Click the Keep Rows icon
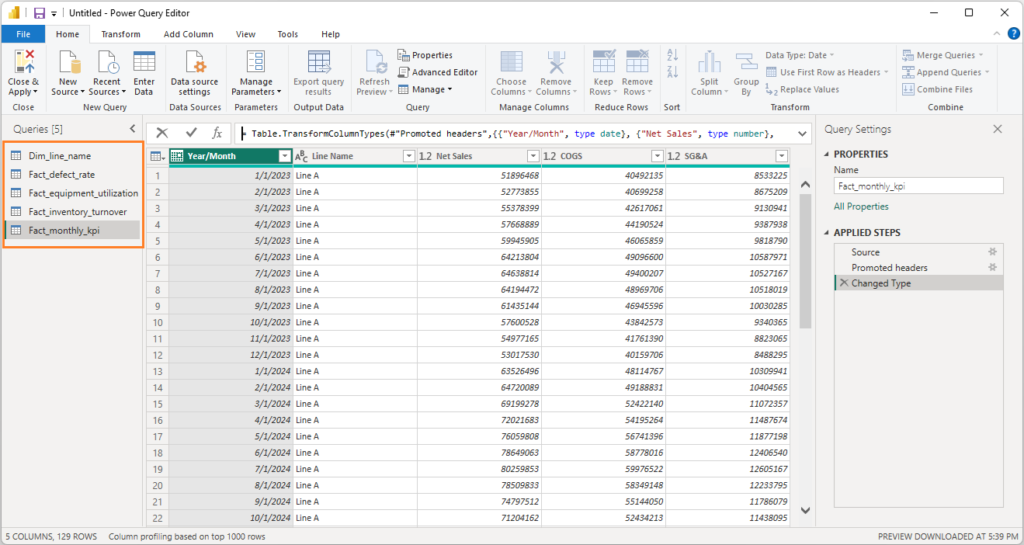 [603, 63]
